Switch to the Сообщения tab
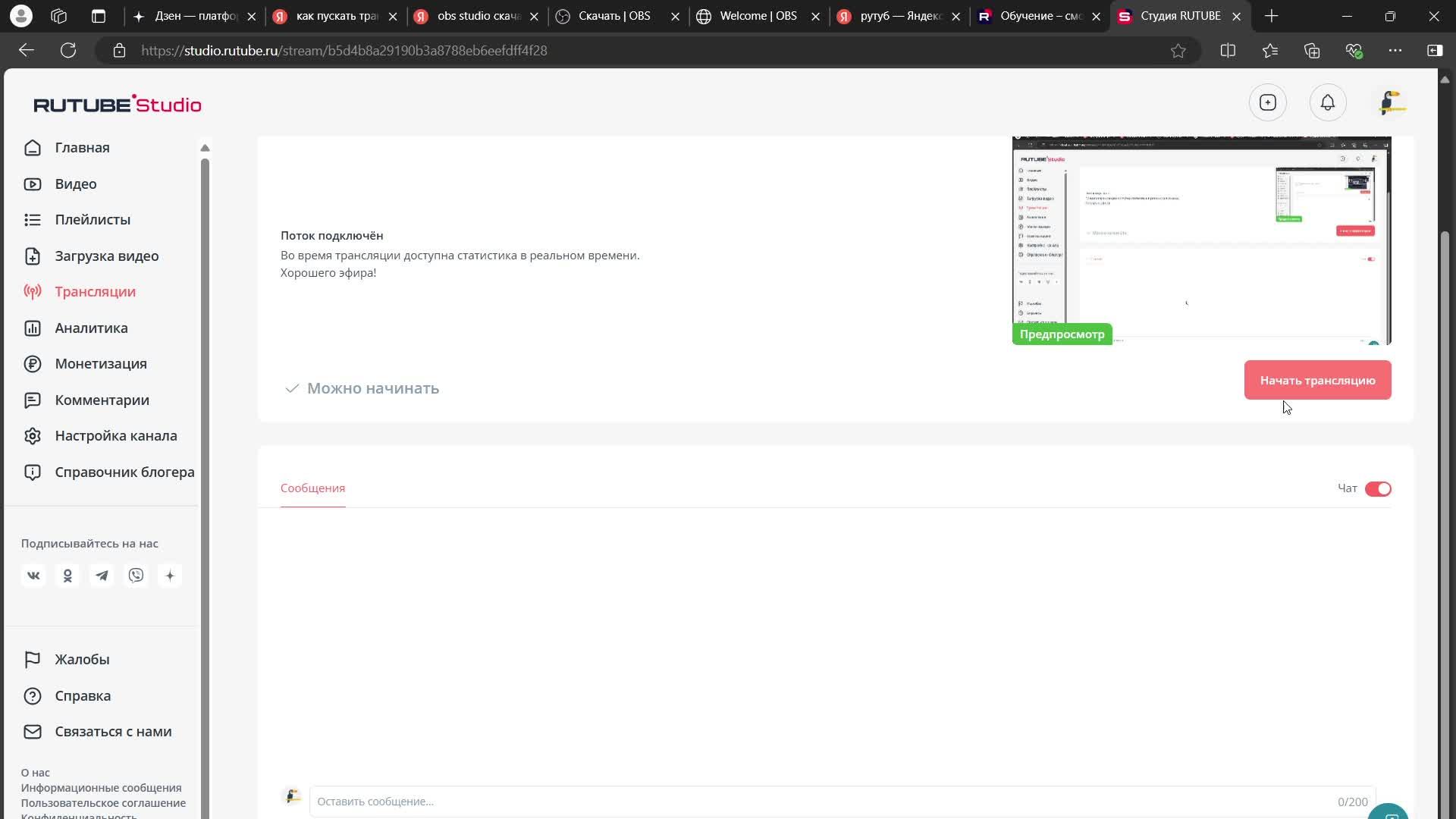Image resolution: width=1456 pixels, height=819 pixels. click(312, 488)
